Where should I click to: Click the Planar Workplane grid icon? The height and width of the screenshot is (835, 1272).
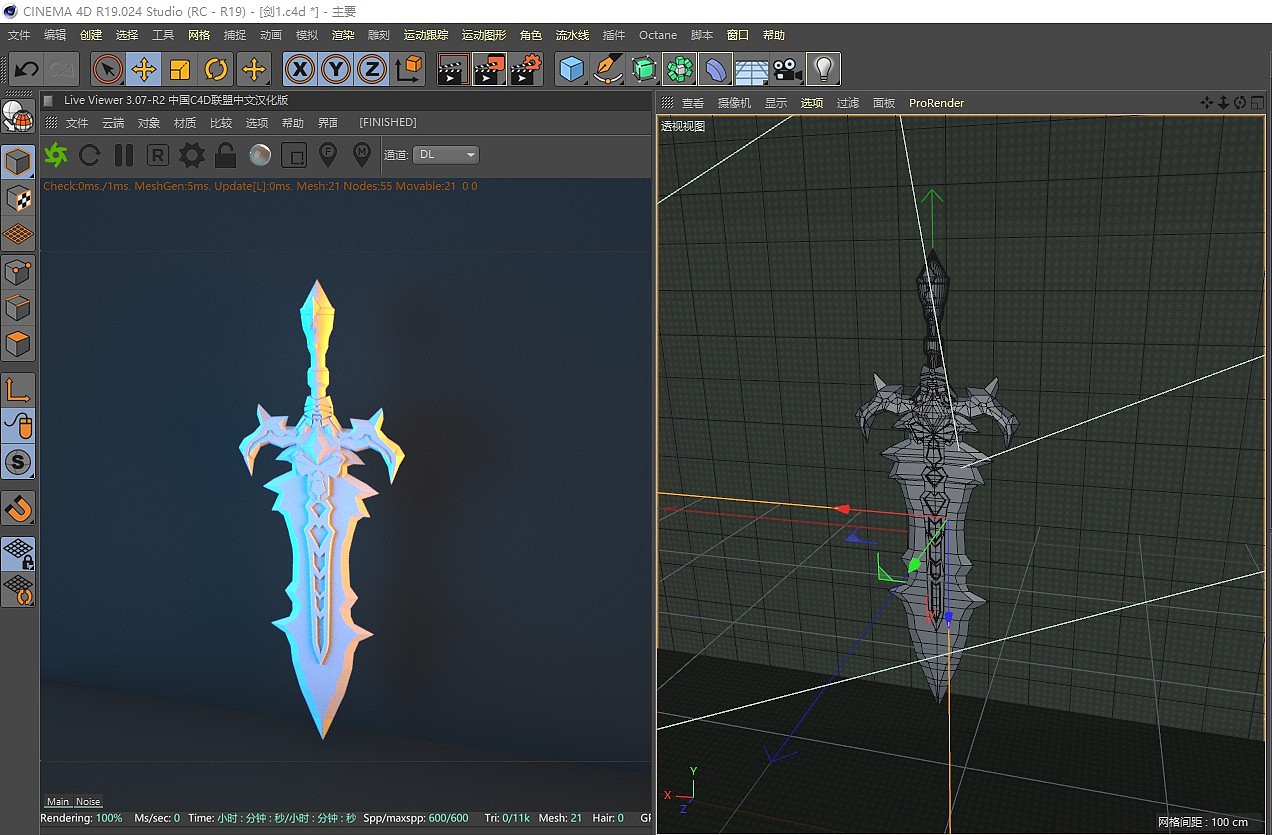coord(19,589)
